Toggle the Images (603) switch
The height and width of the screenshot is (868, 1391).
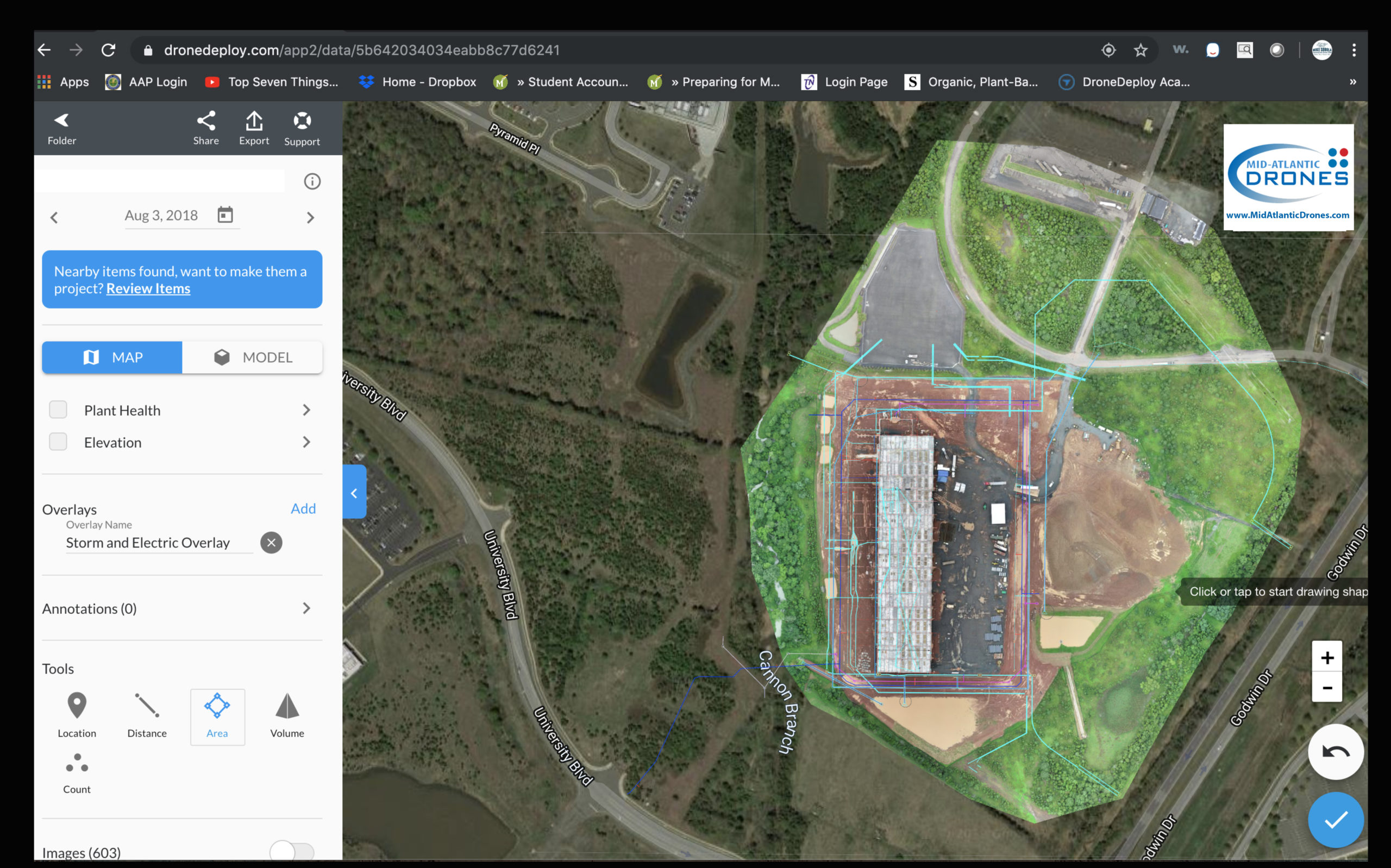pyautogui.click(x=292, y=851)
